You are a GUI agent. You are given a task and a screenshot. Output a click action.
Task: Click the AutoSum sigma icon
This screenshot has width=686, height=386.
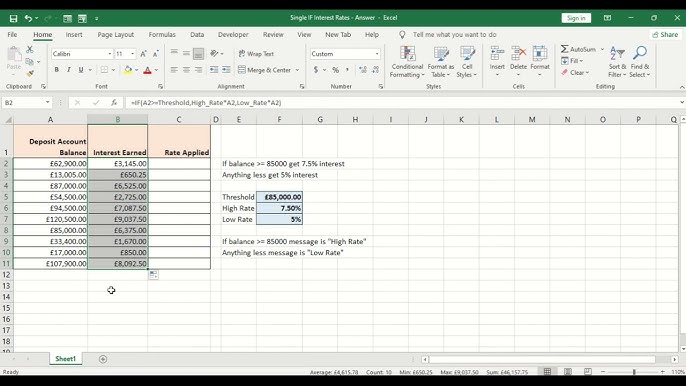click(x=565, y=49)
